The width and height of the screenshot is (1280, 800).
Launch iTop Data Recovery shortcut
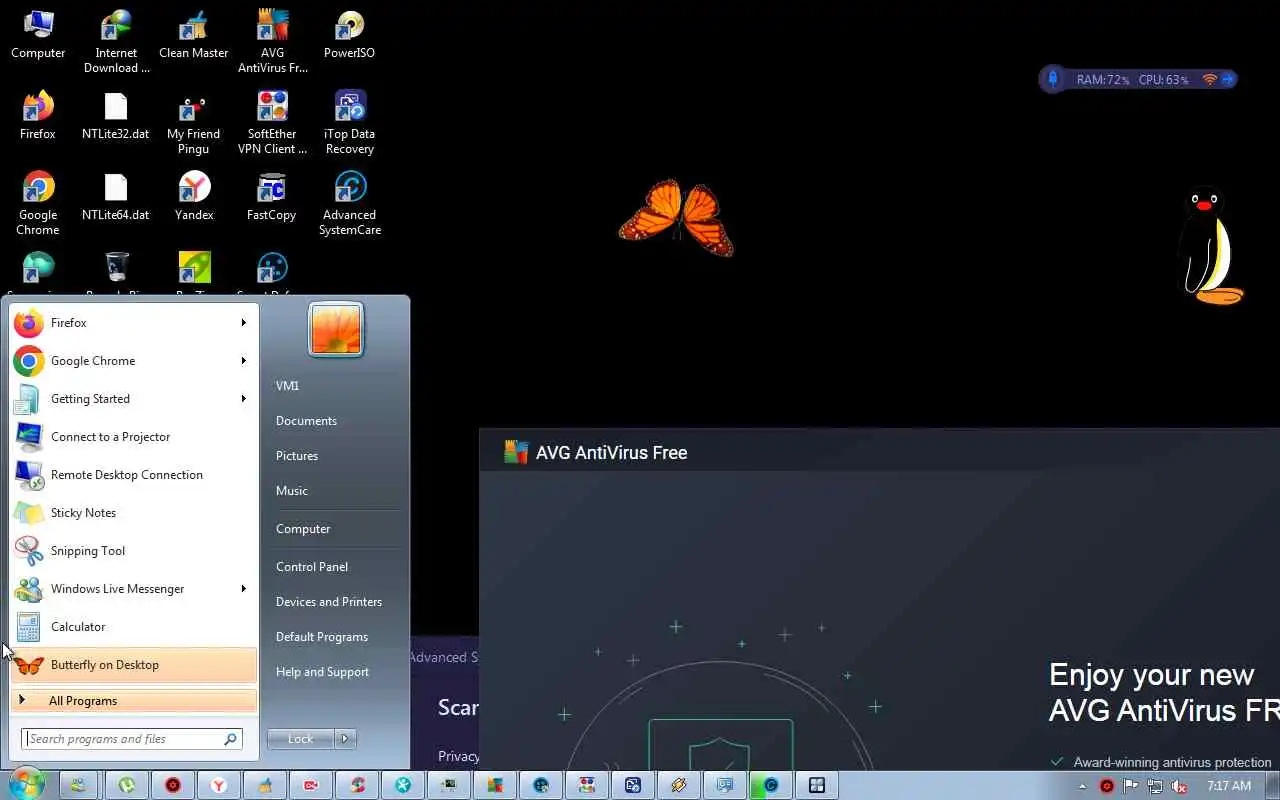coord(350,123)
